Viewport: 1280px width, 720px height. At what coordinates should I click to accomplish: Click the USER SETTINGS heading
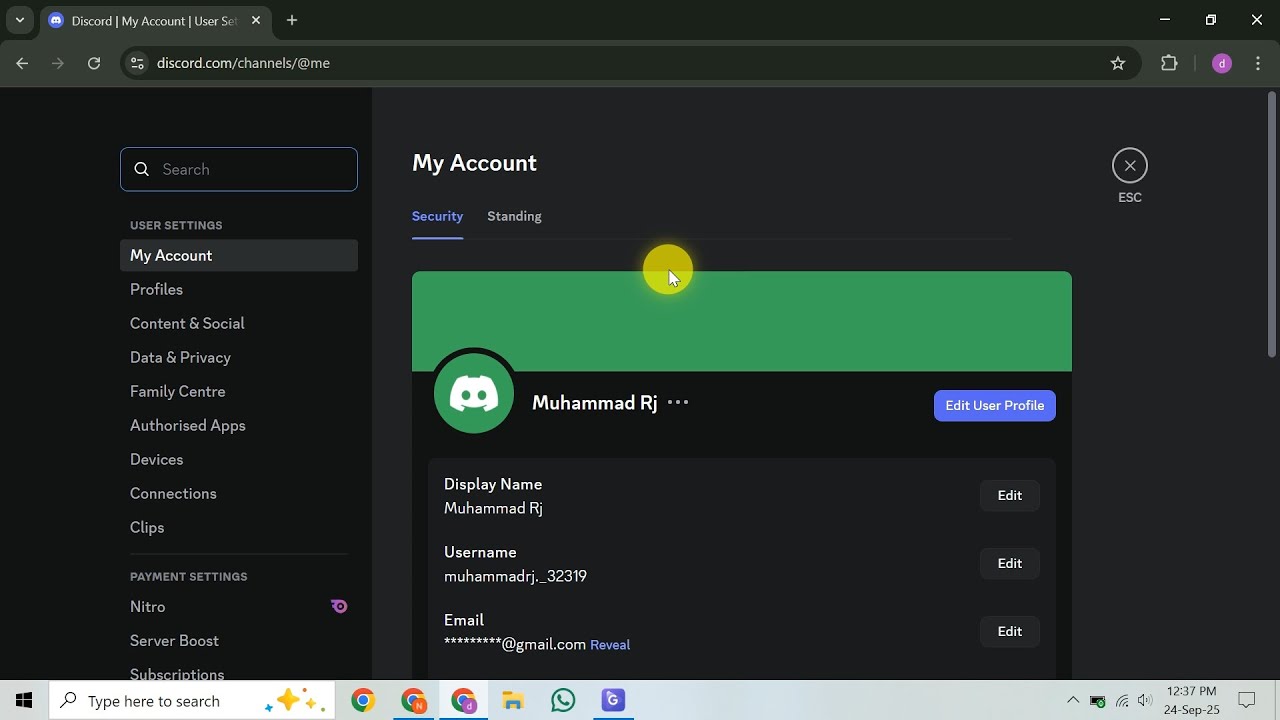coord(176,225)
